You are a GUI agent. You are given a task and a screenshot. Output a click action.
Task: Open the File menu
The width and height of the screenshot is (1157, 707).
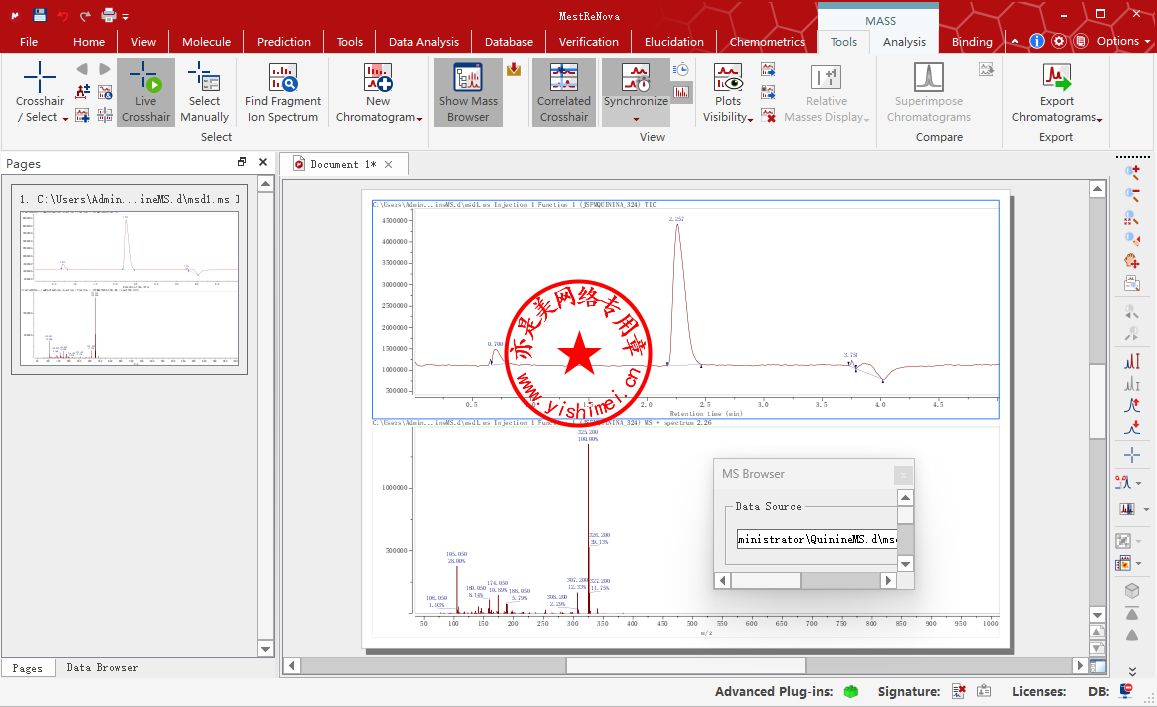pos(29,42)
